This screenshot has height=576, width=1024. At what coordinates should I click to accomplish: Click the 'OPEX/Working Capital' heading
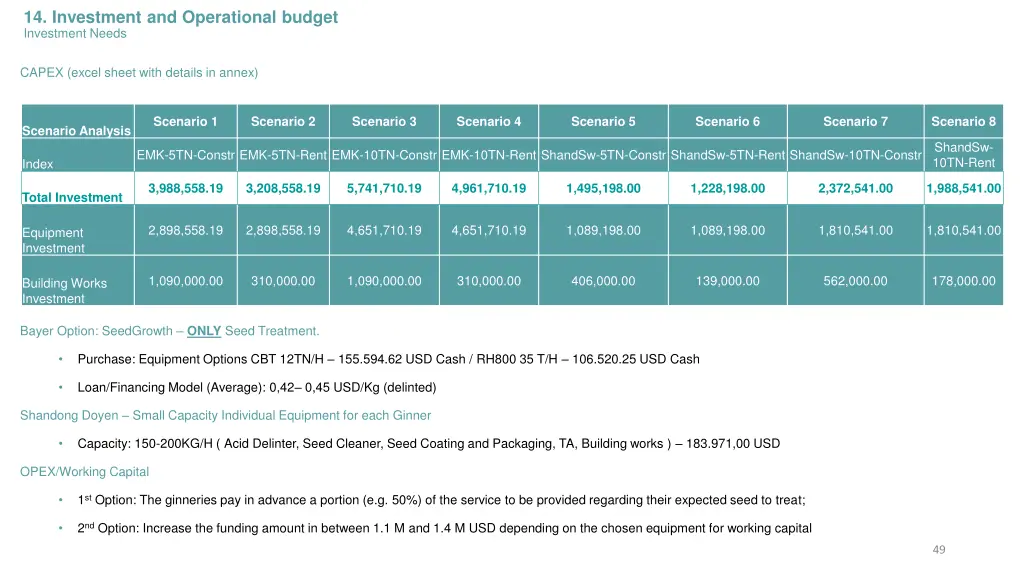tap(84, 472)
